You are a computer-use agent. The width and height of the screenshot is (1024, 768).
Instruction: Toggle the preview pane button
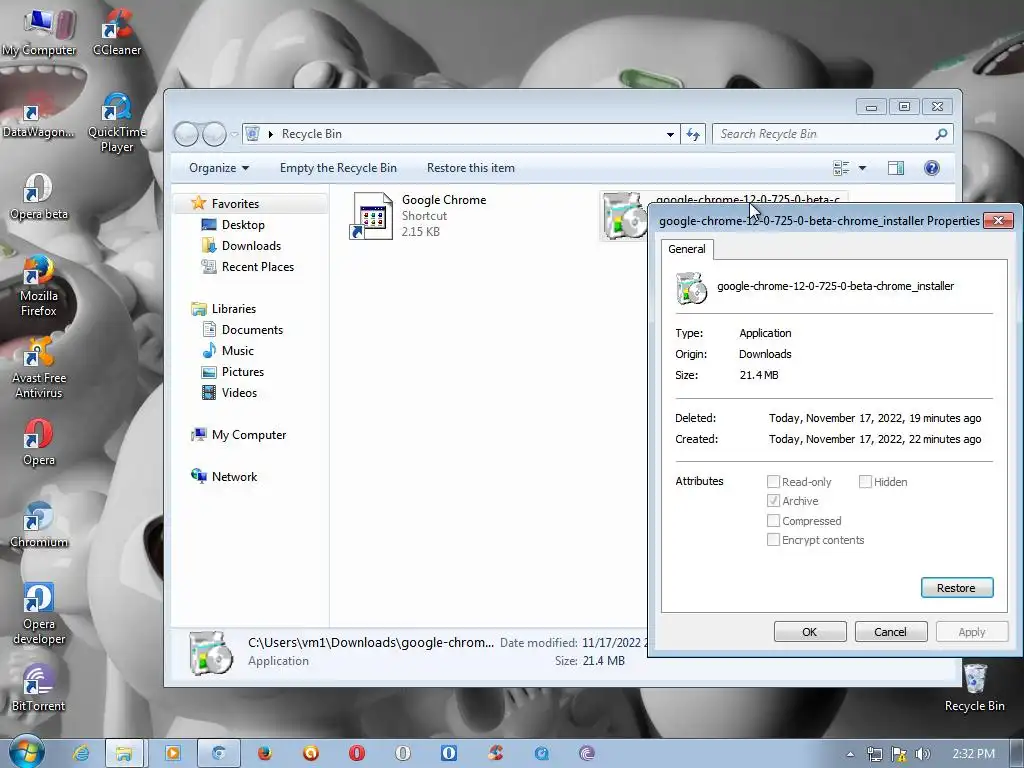[896, 168]
